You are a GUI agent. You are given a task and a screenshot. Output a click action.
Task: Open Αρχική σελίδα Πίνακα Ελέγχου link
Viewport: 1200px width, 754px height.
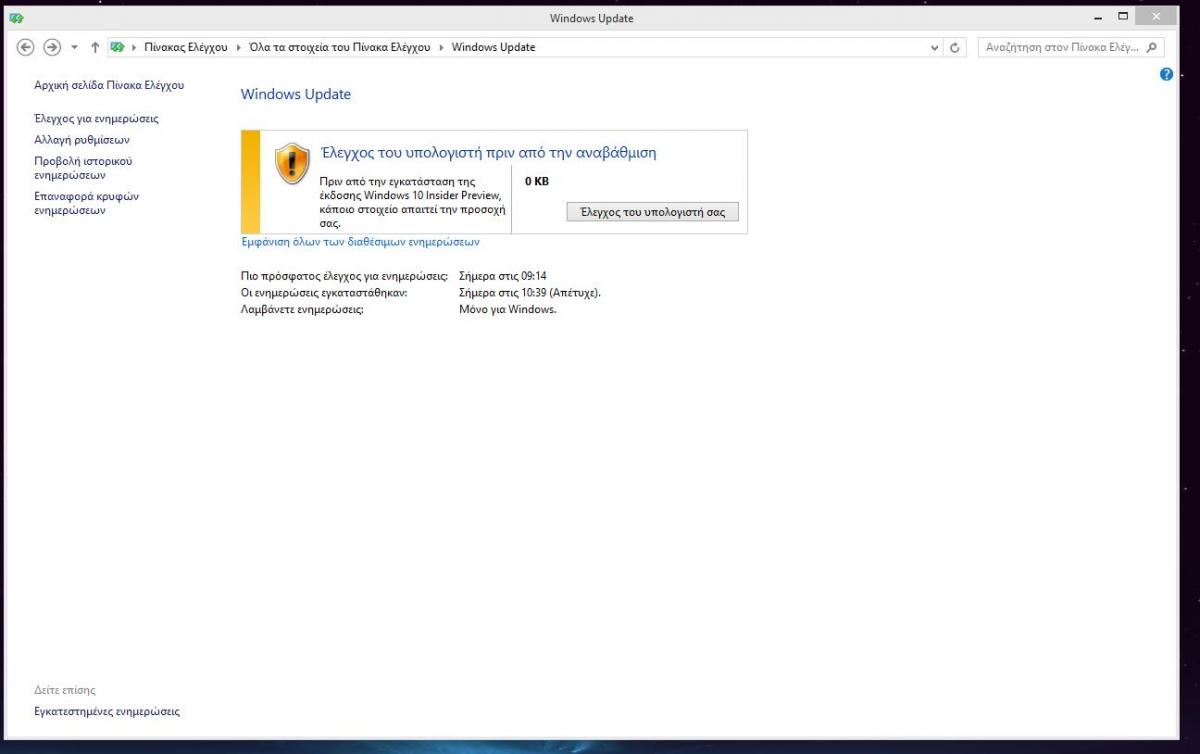pyautogui.click(x=109, y=85)
